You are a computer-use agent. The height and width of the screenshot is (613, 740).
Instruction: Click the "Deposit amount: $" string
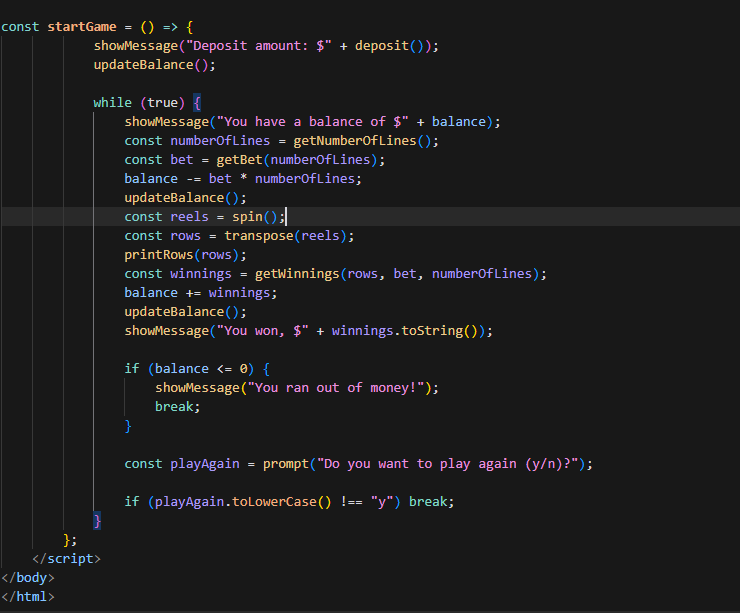tap(259, 46)
